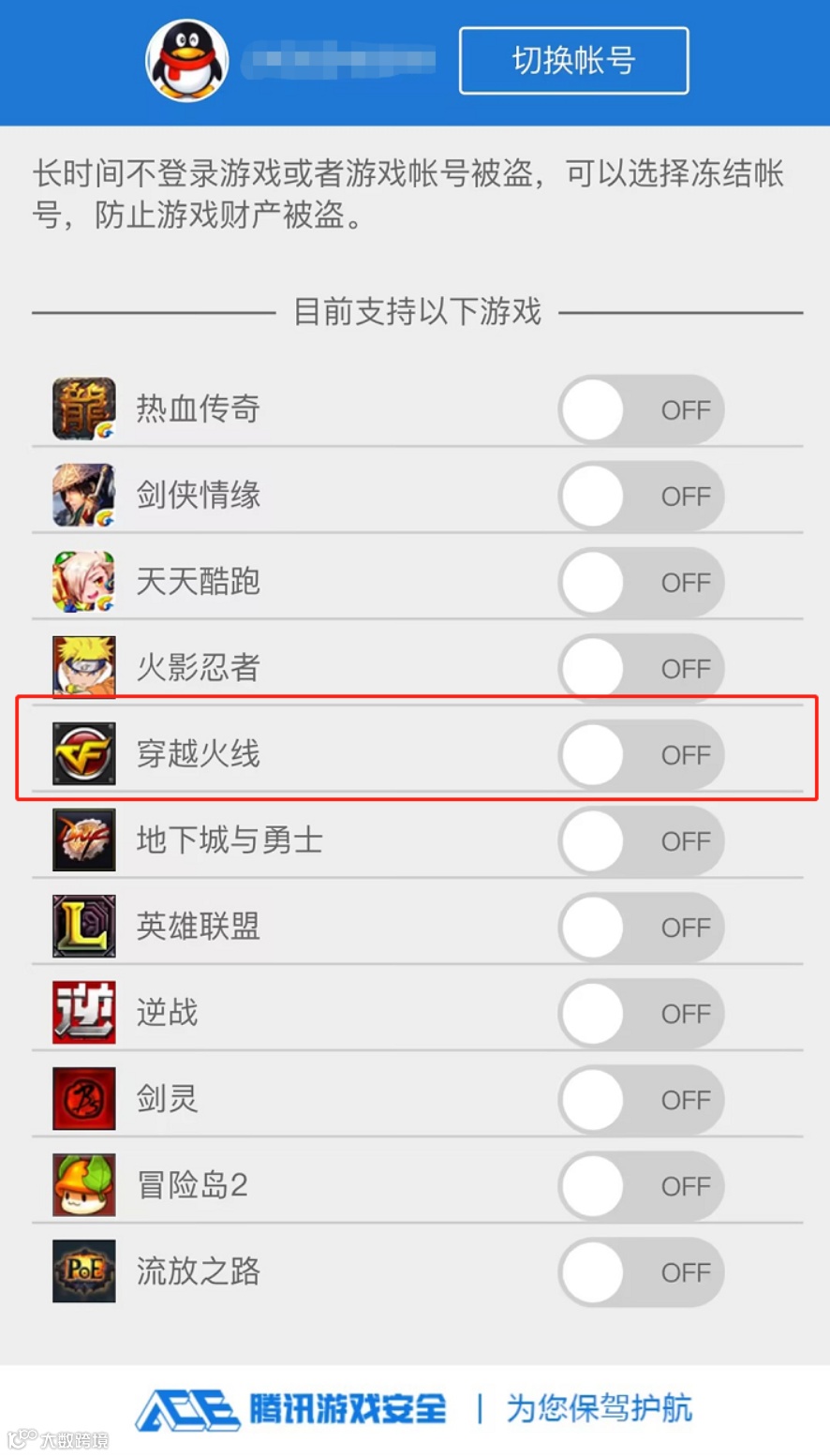
Task: Click the 穿越火线 CF icon
Action: point(84,753)
